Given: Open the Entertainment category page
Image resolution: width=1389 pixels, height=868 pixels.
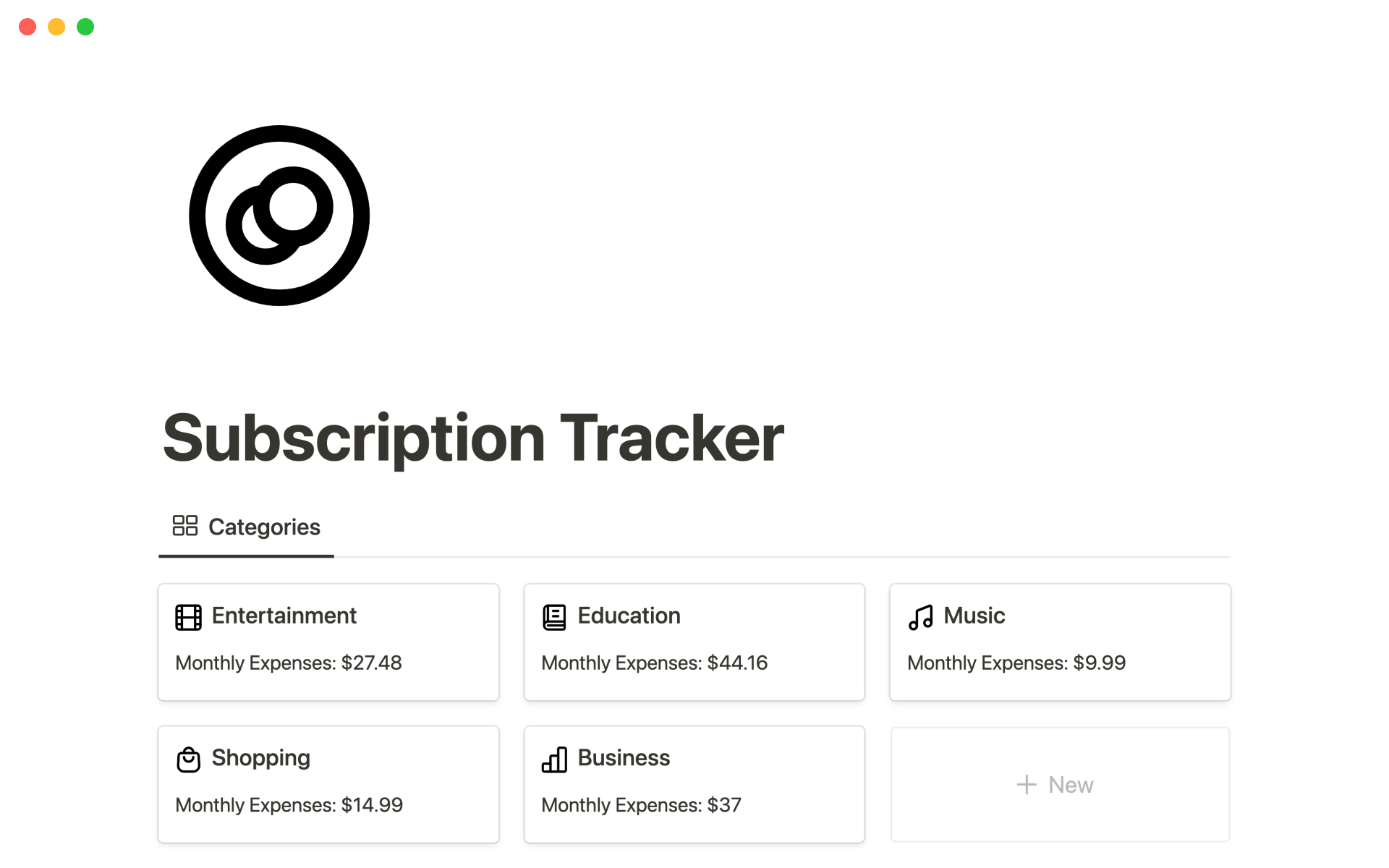Looking at the screenshot, I should click(x=284, y=616).
